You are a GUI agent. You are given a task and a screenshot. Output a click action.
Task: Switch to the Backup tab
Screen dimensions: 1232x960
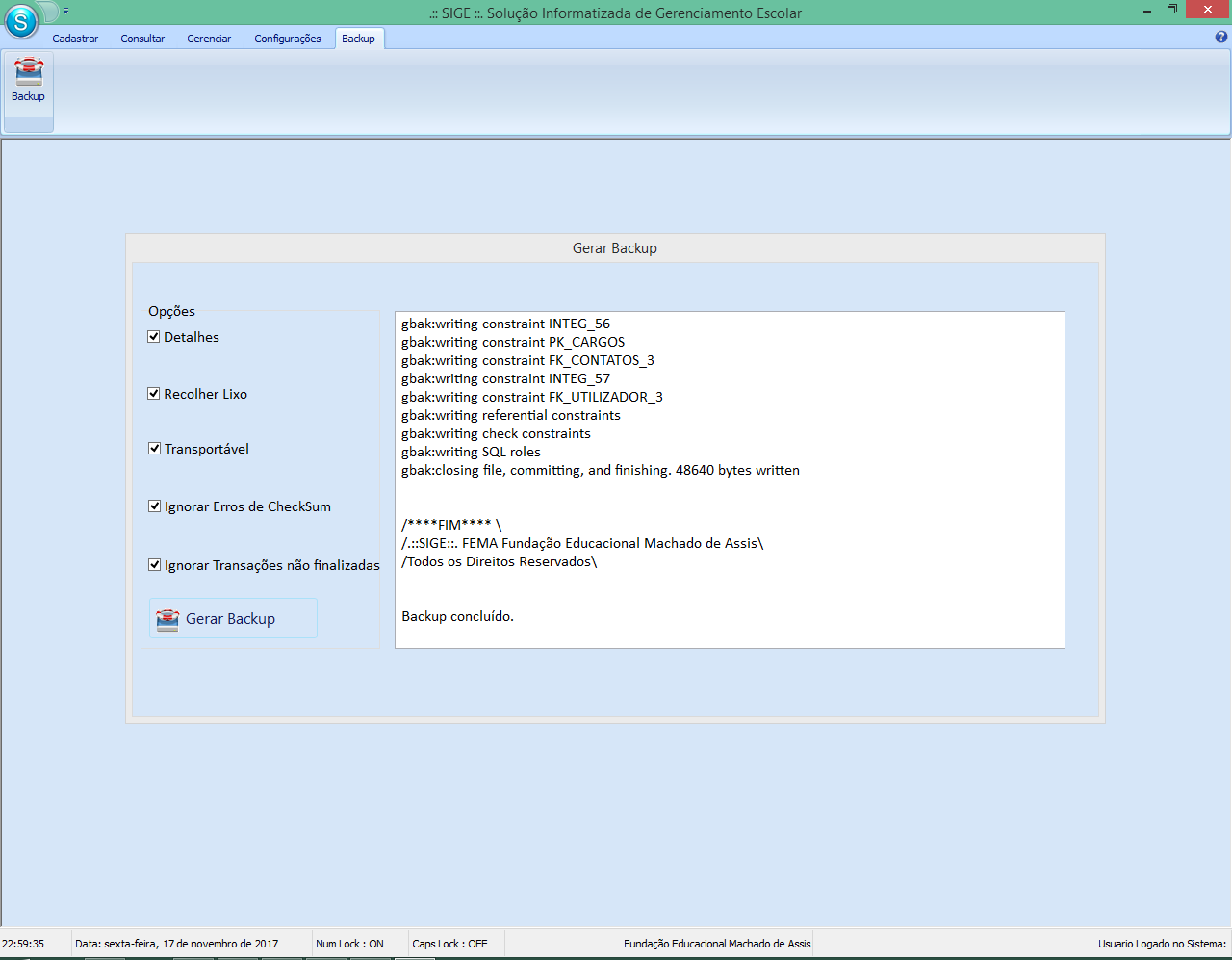point(358,39)
